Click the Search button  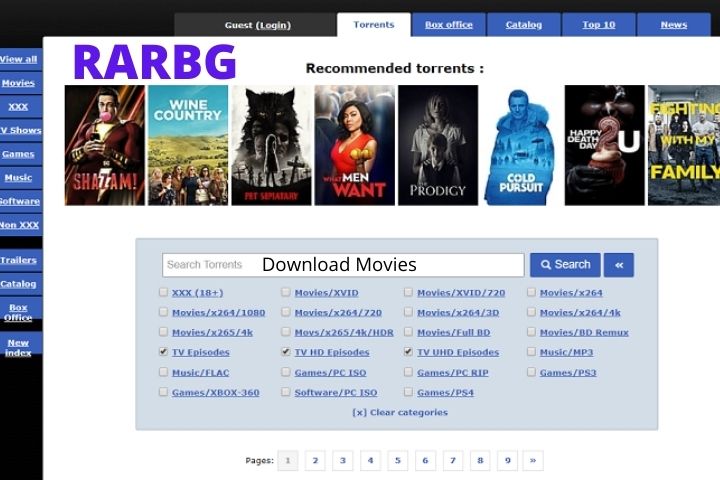point(565,265)
